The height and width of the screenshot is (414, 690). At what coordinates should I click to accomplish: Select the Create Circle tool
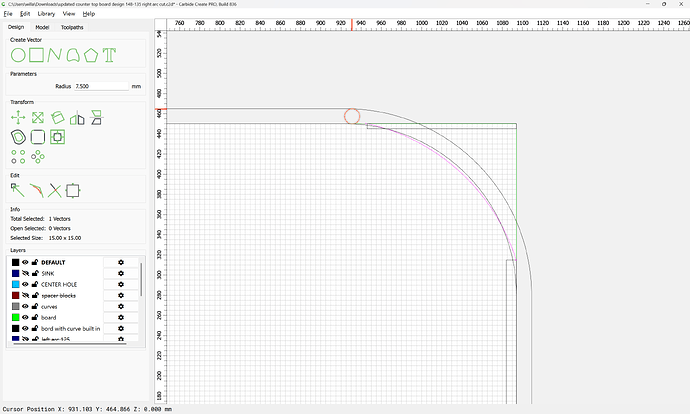pyautogui.click(x=17, y=54)
